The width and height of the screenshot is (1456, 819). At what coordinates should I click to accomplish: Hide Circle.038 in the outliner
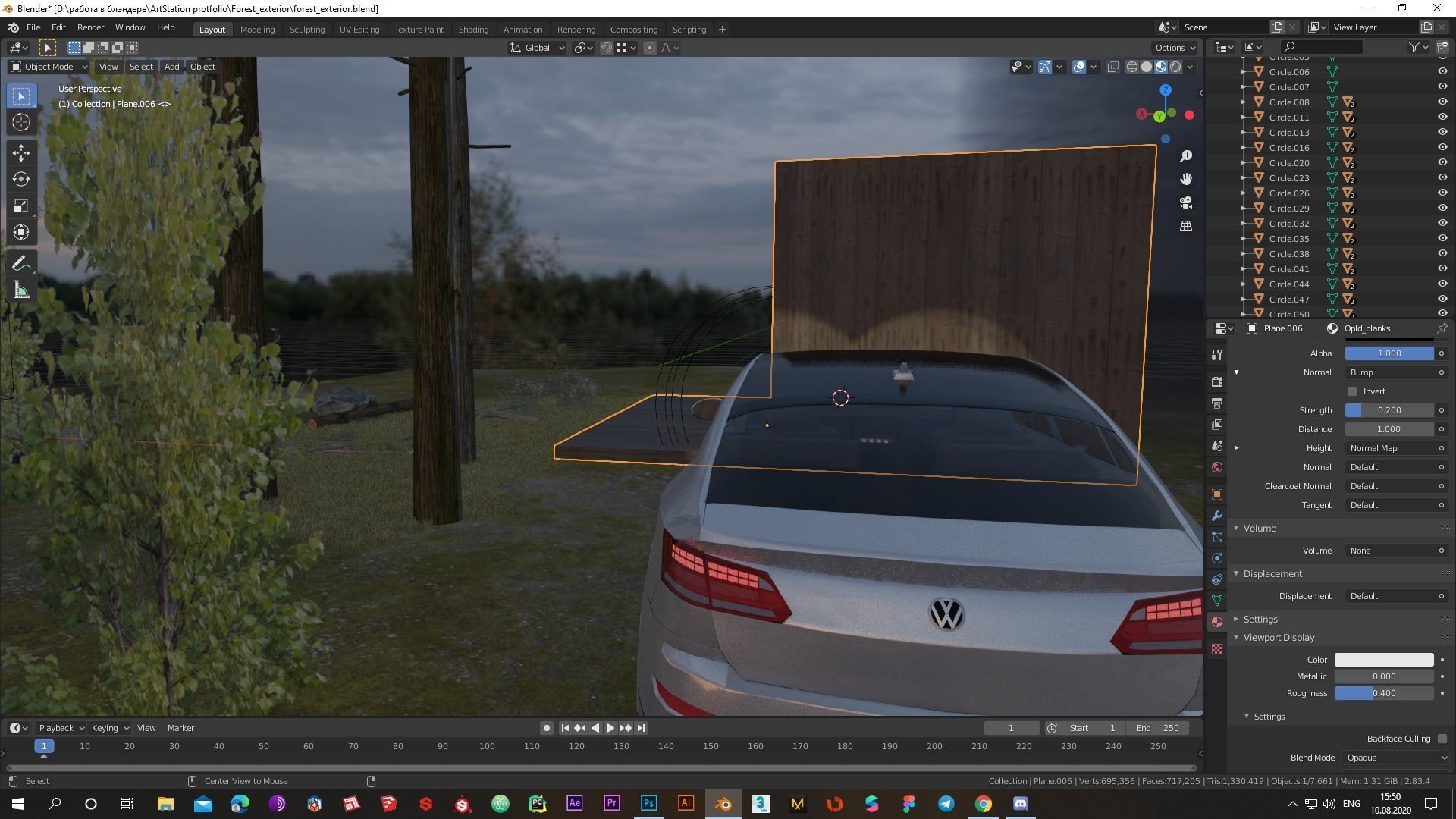1442,253
